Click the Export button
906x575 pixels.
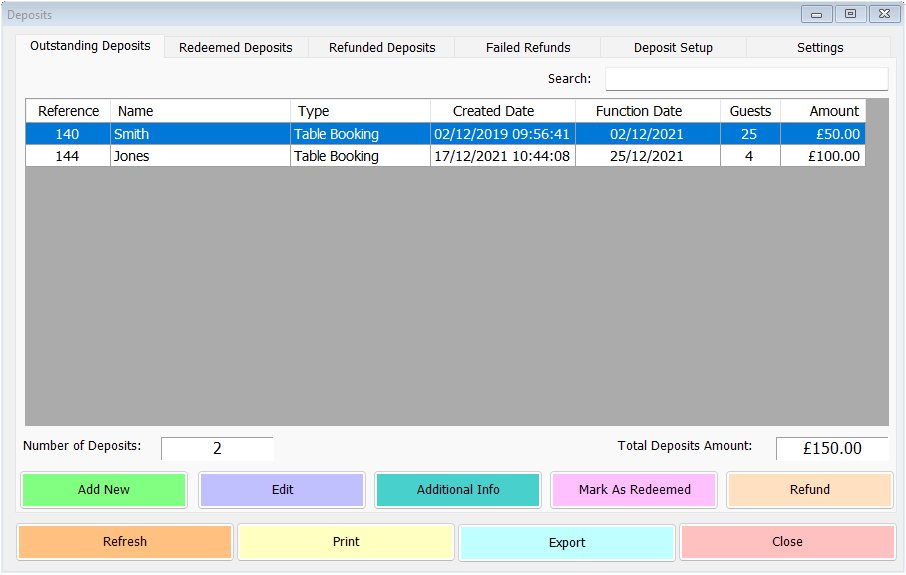coord(567,542)
